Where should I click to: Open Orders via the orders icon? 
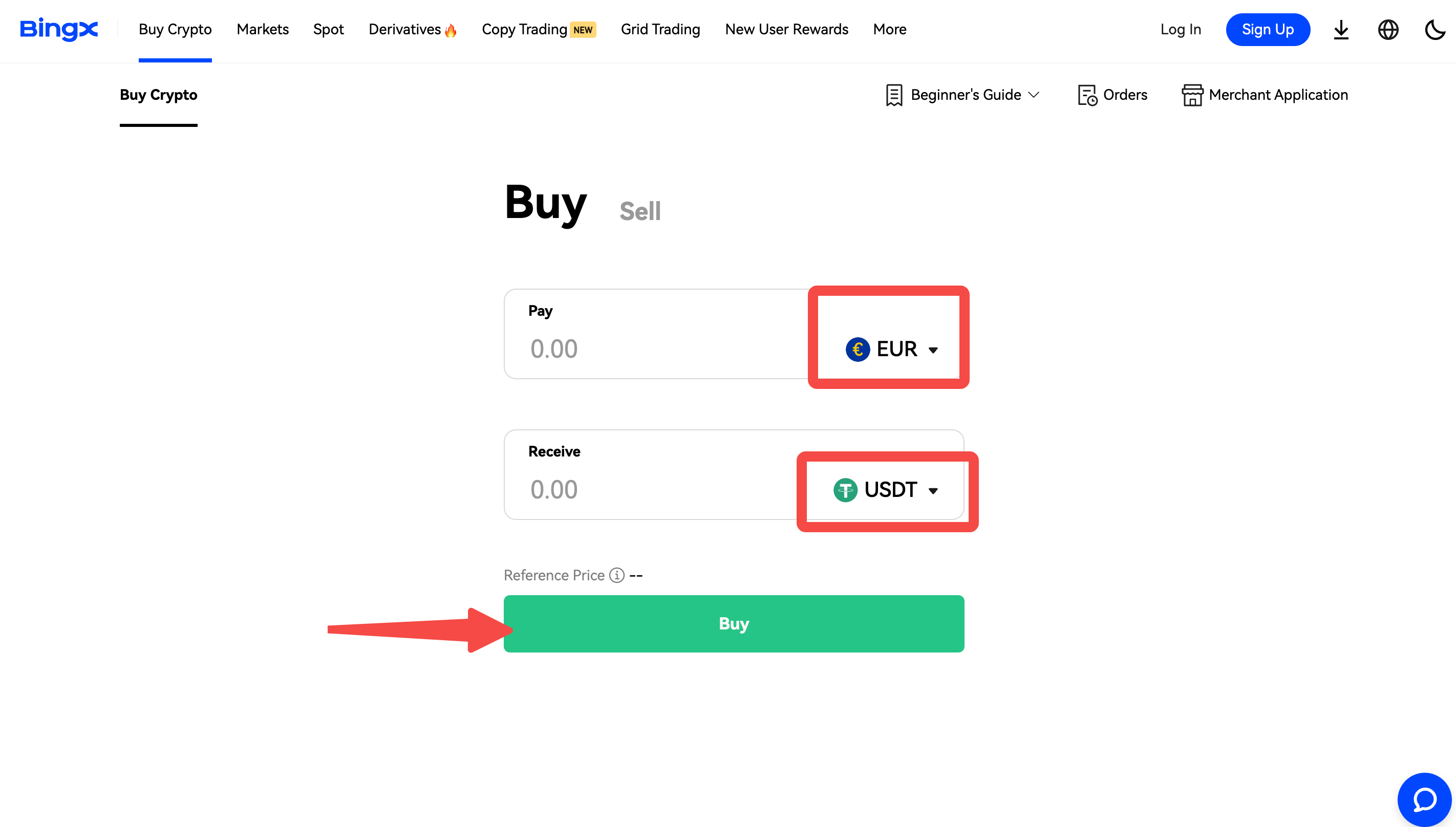[x=1087, y=95]
